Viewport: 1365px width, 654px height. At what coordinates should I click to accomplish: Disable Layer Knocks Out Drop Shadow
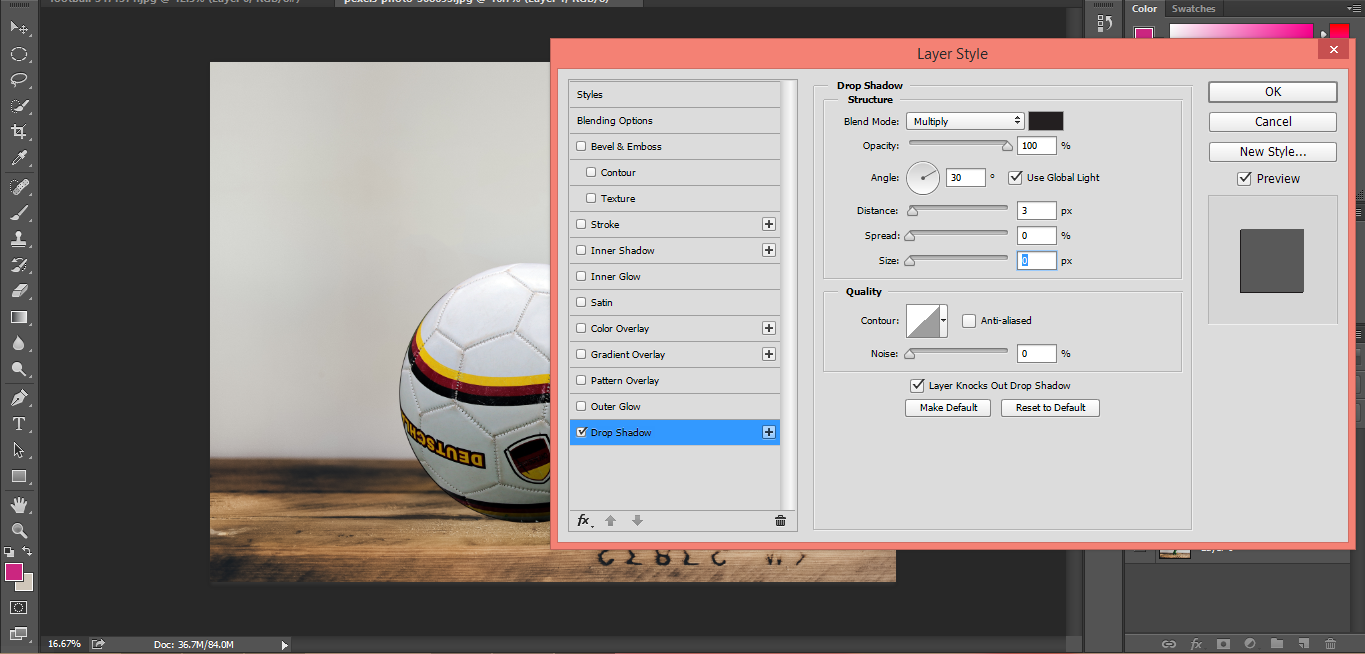[x=918, y=385]
